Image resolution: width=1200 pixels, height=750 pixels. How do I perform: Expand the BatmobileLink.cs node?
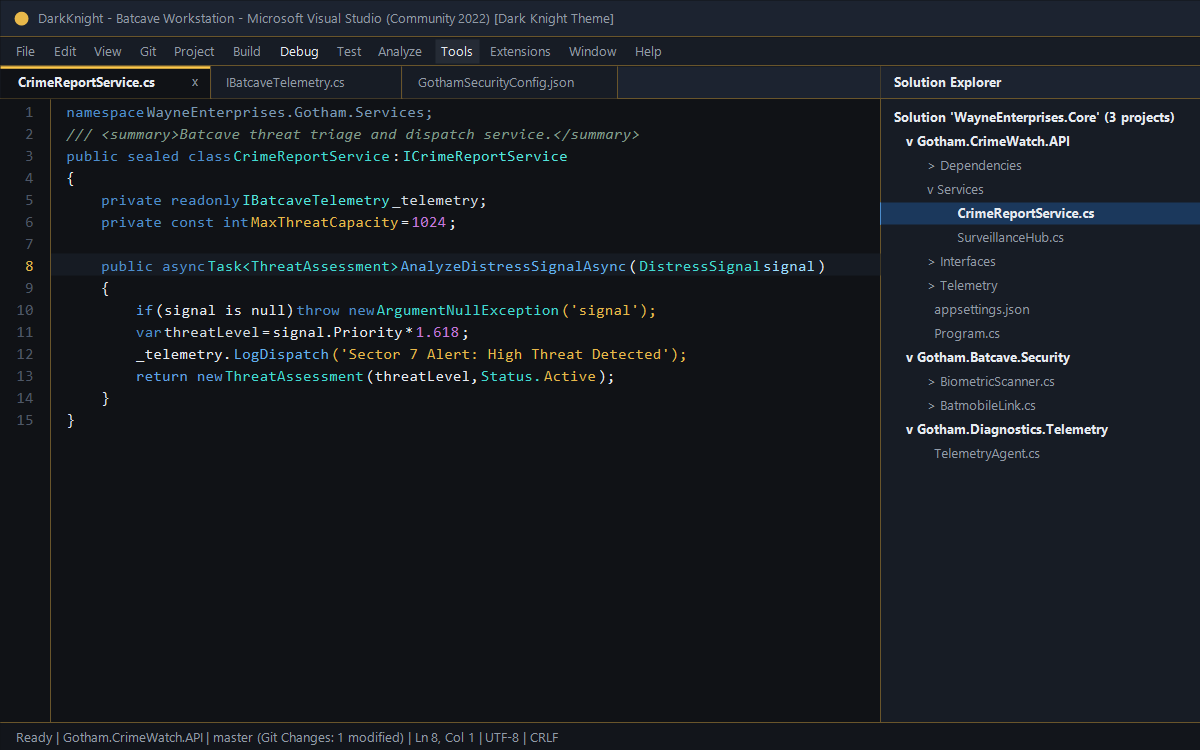tap(932, 405)
